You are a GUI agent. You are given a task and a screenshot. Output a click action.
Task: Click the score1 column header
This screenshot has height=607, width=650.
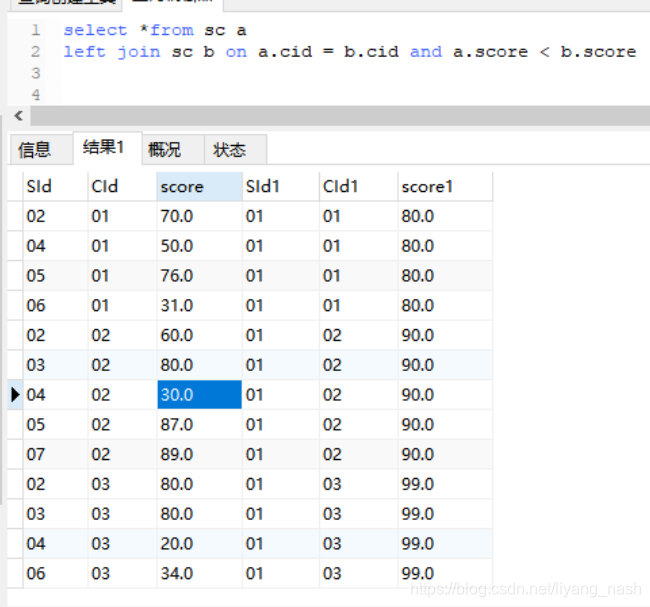445,187
